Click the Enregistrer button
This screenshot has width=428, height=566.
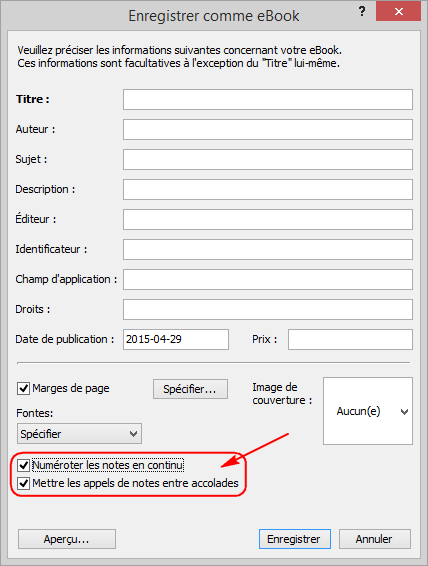point(294,539)
